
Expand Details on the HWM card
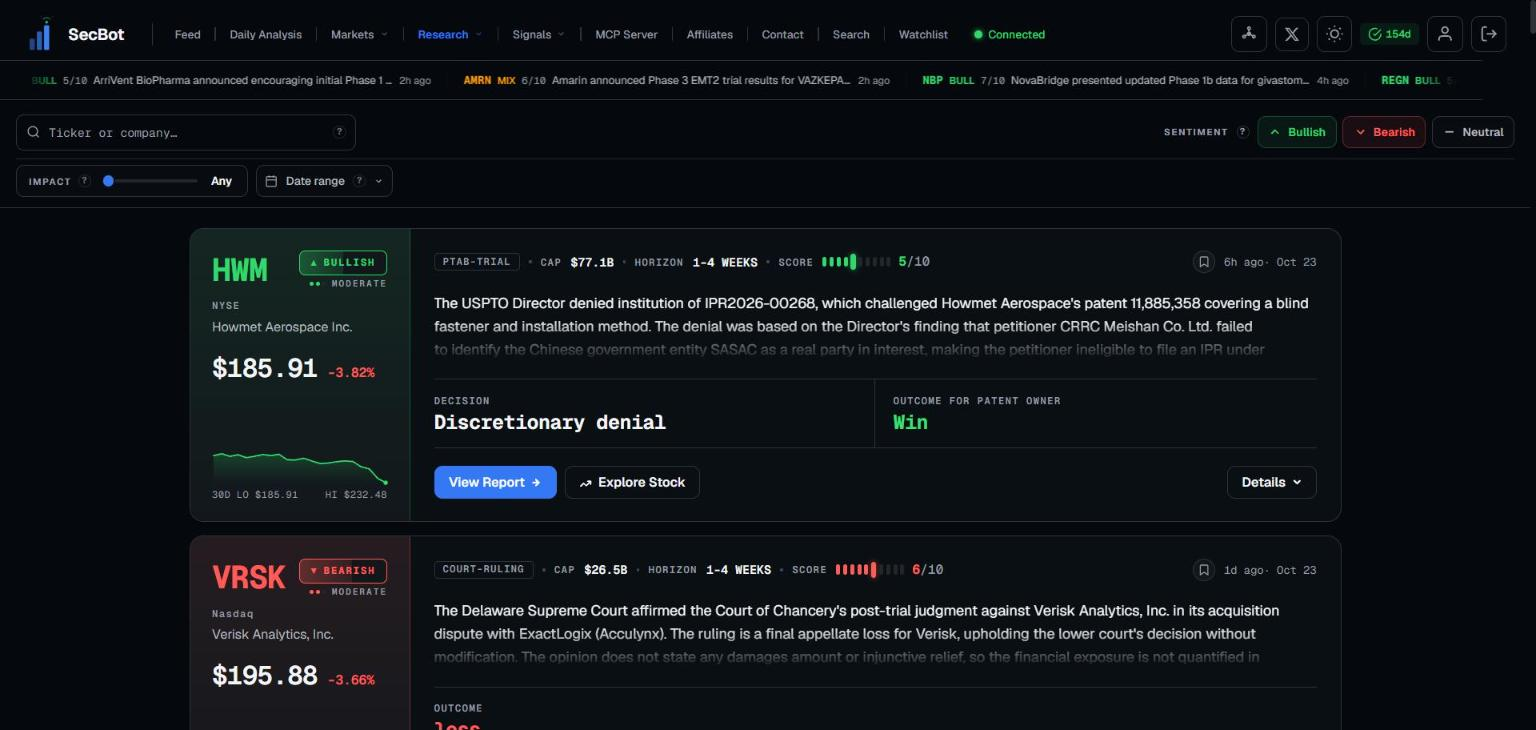coord(1271,482)
